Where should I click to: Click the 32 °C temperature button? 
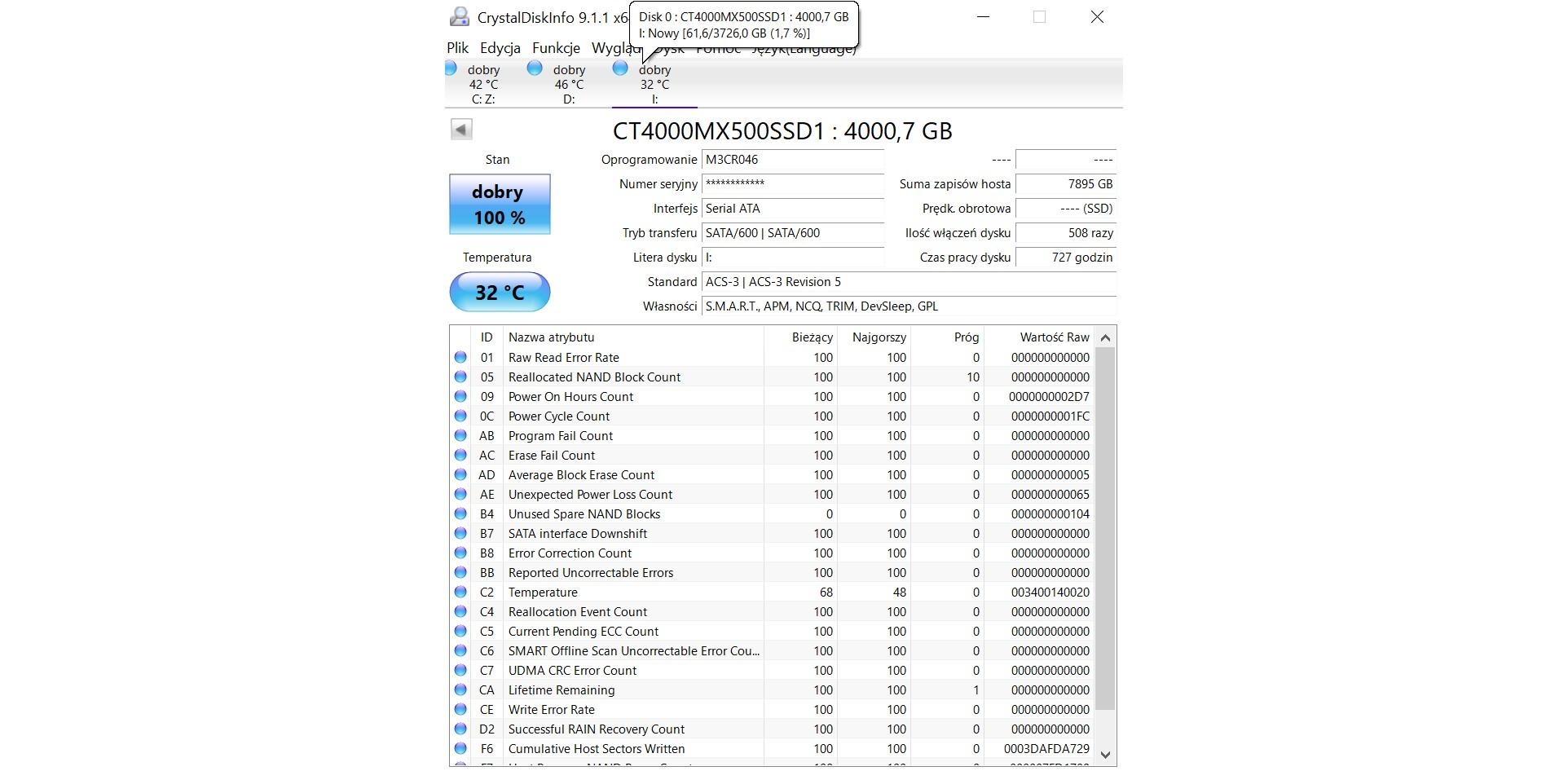500,293
